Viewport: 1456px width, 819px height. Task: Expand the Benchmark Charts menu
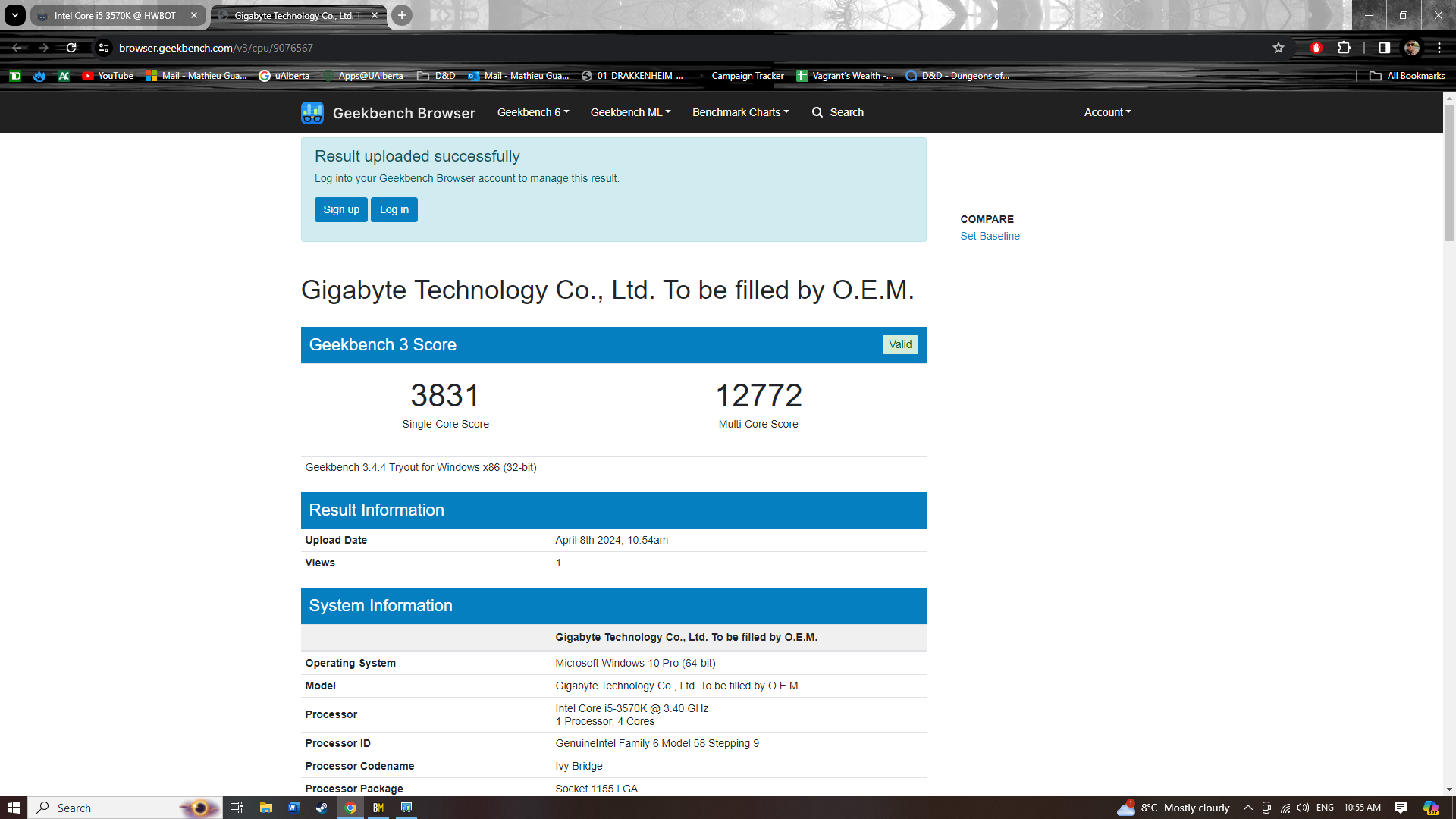click(740, 112)
